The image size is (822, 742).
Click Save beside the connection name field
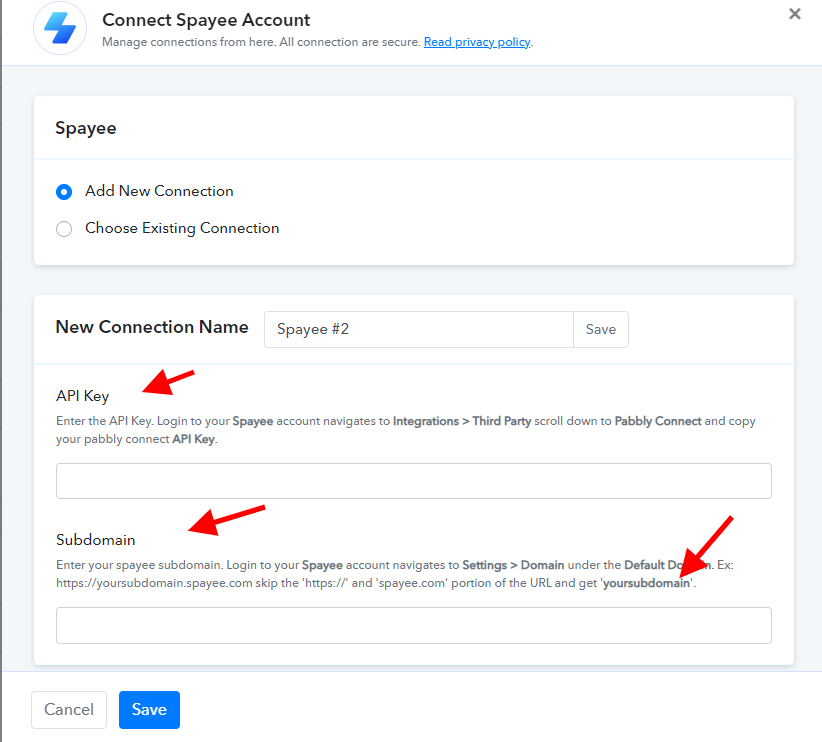pos(601,329)
